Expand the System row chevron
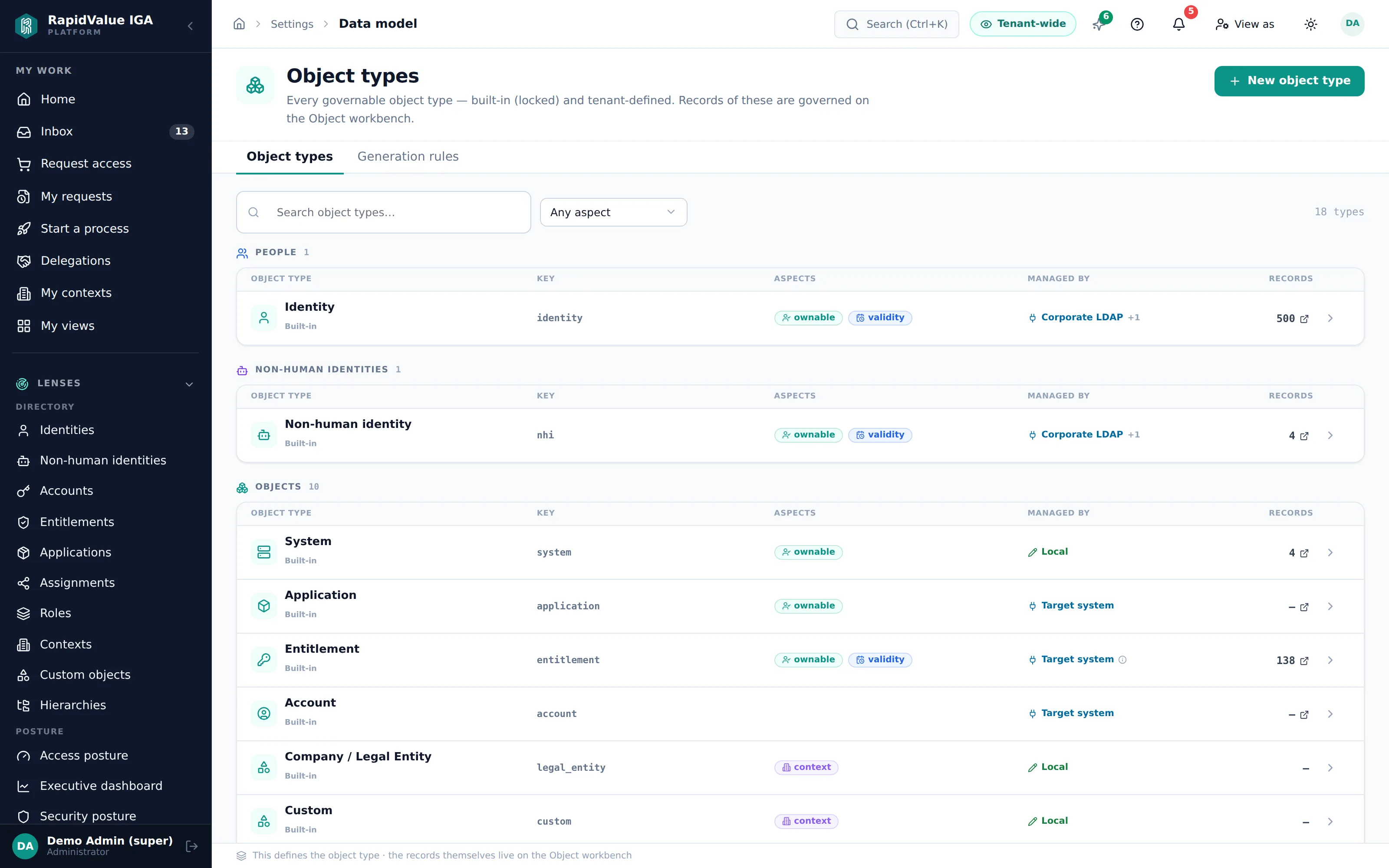The image size is (1389, 868). pyautogui.click(x=1330, y=552)
